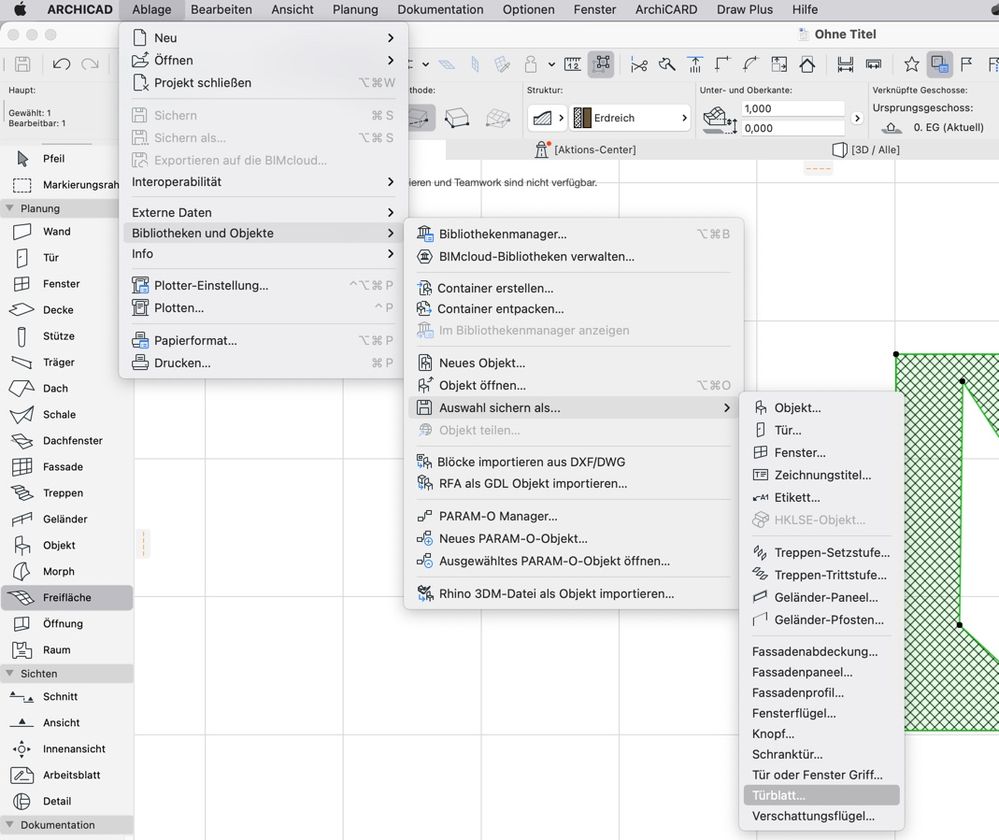Click the star favorites icon in toolbar
999x840 pixels.
(912, 64)
